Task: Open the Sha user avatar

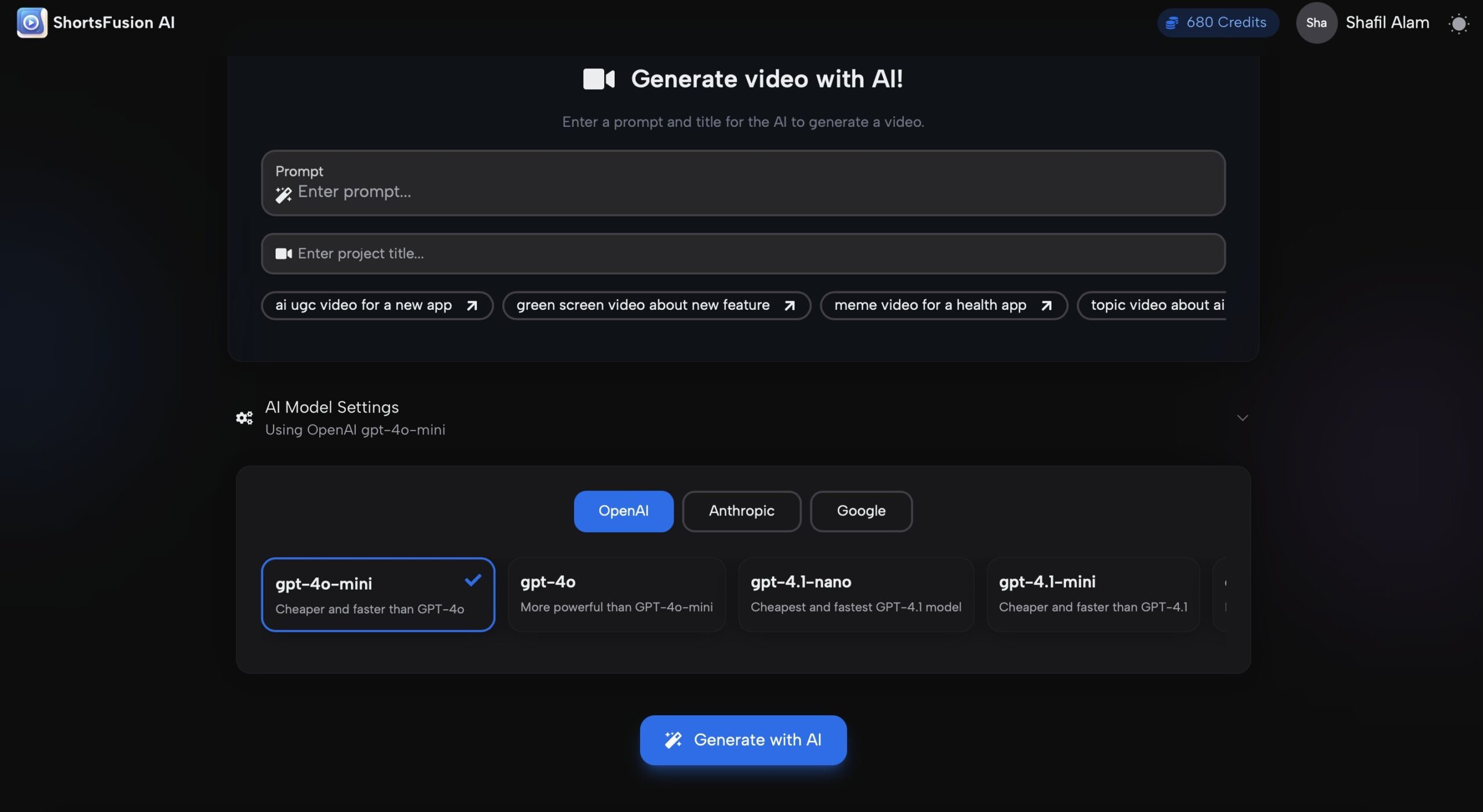Action: [1316, 23]
